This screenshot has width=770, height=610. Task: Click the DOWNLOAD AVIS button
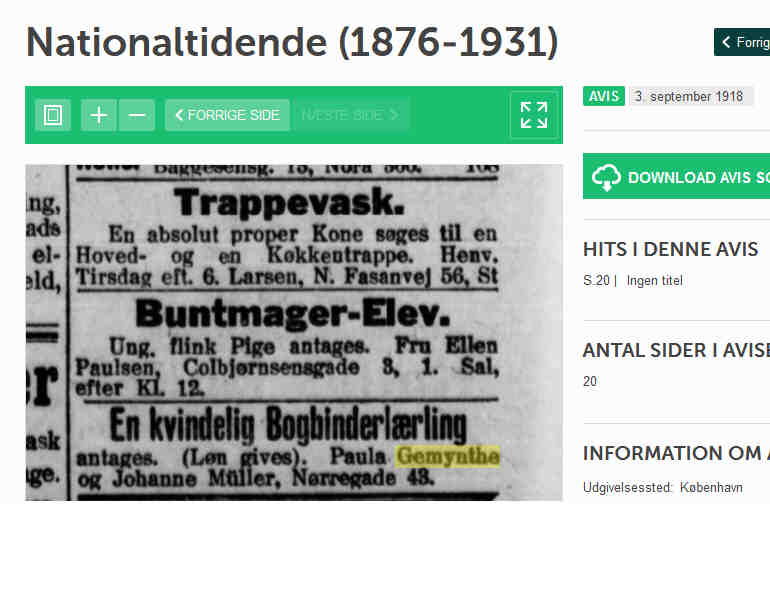678,176
